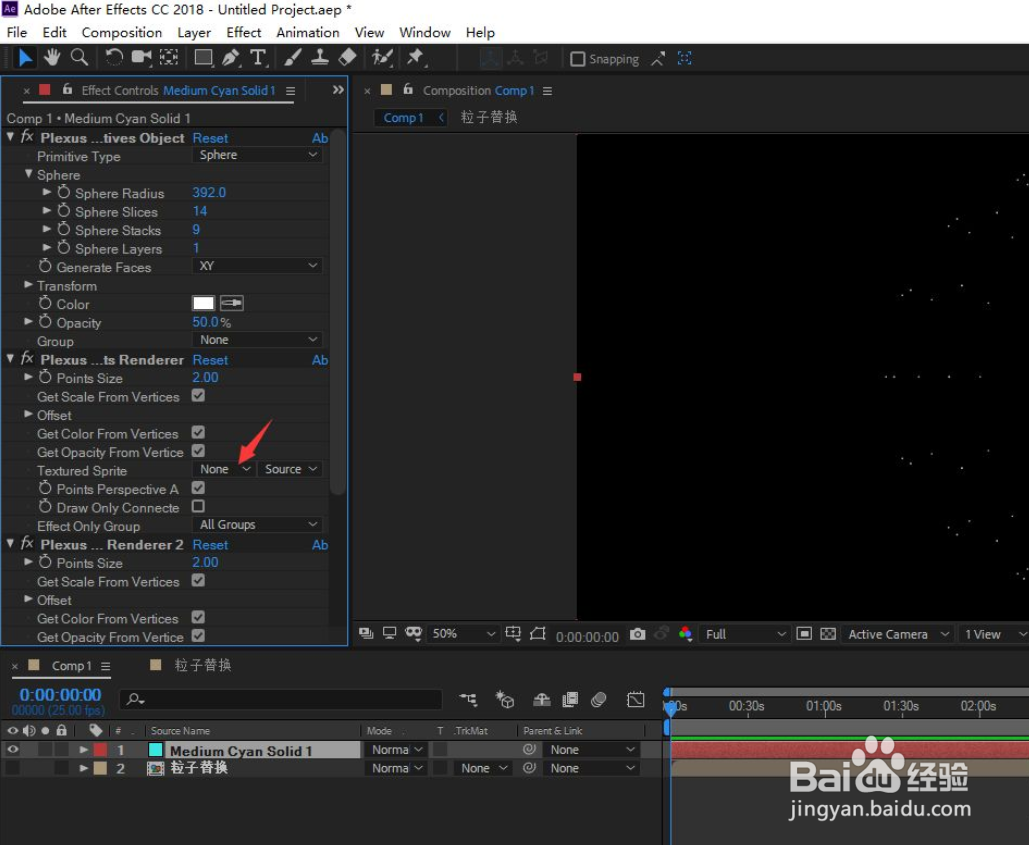The height and width of the screenshot is (845, 1029).
Task: Enable Draw Only Connecte checkbox
Action: [198, 506]
